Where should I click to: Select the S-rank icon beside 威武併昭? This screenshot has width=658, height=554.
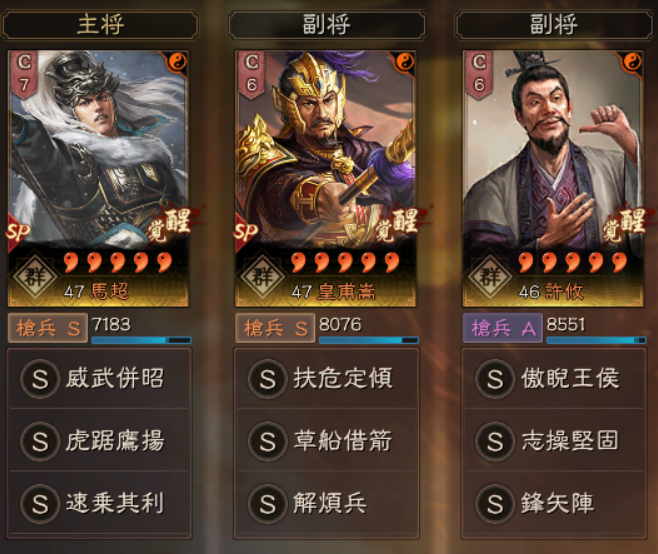tap(40, 379)
